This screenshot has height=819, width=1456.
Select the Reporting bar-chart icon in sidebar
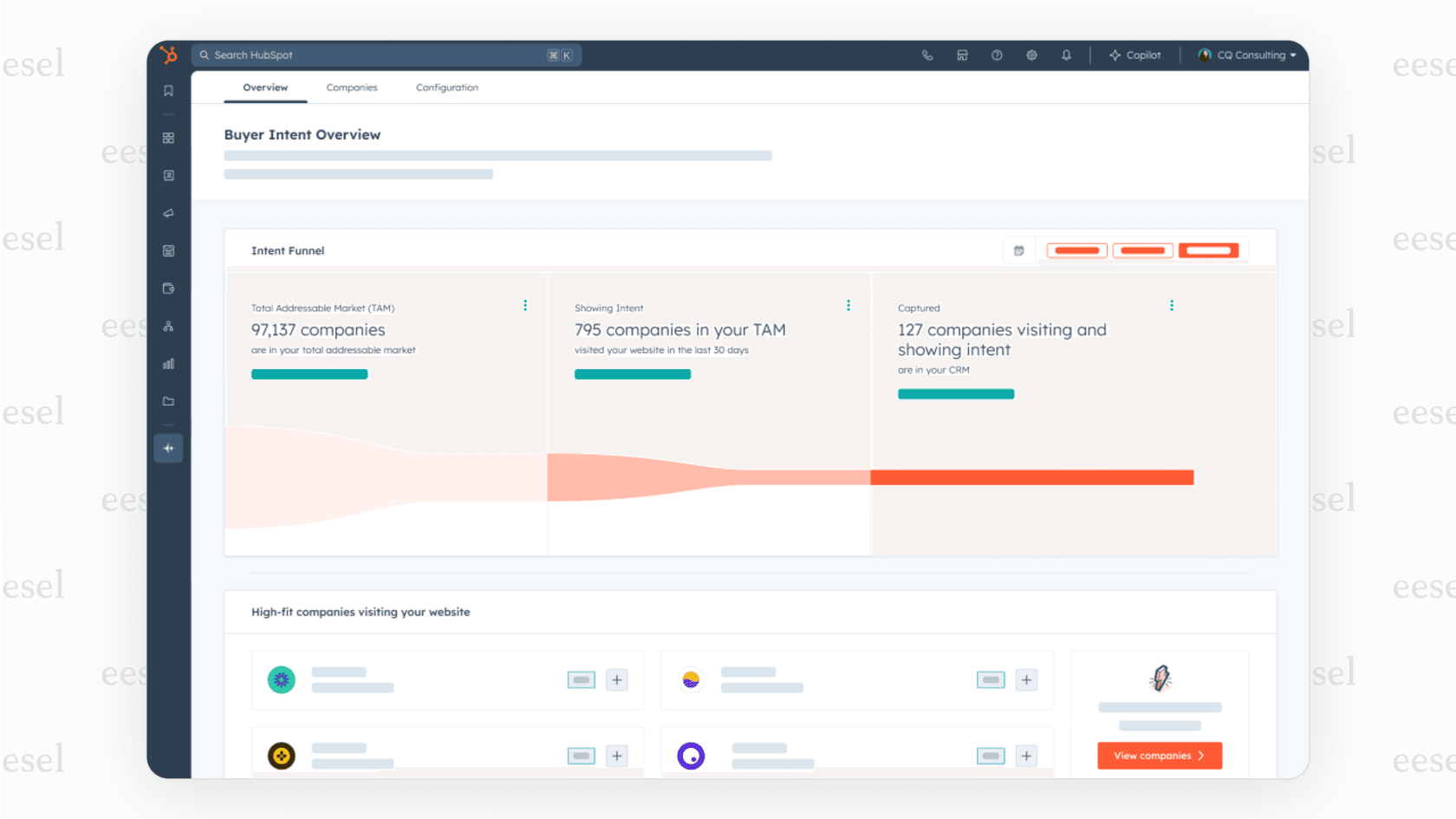168,363
